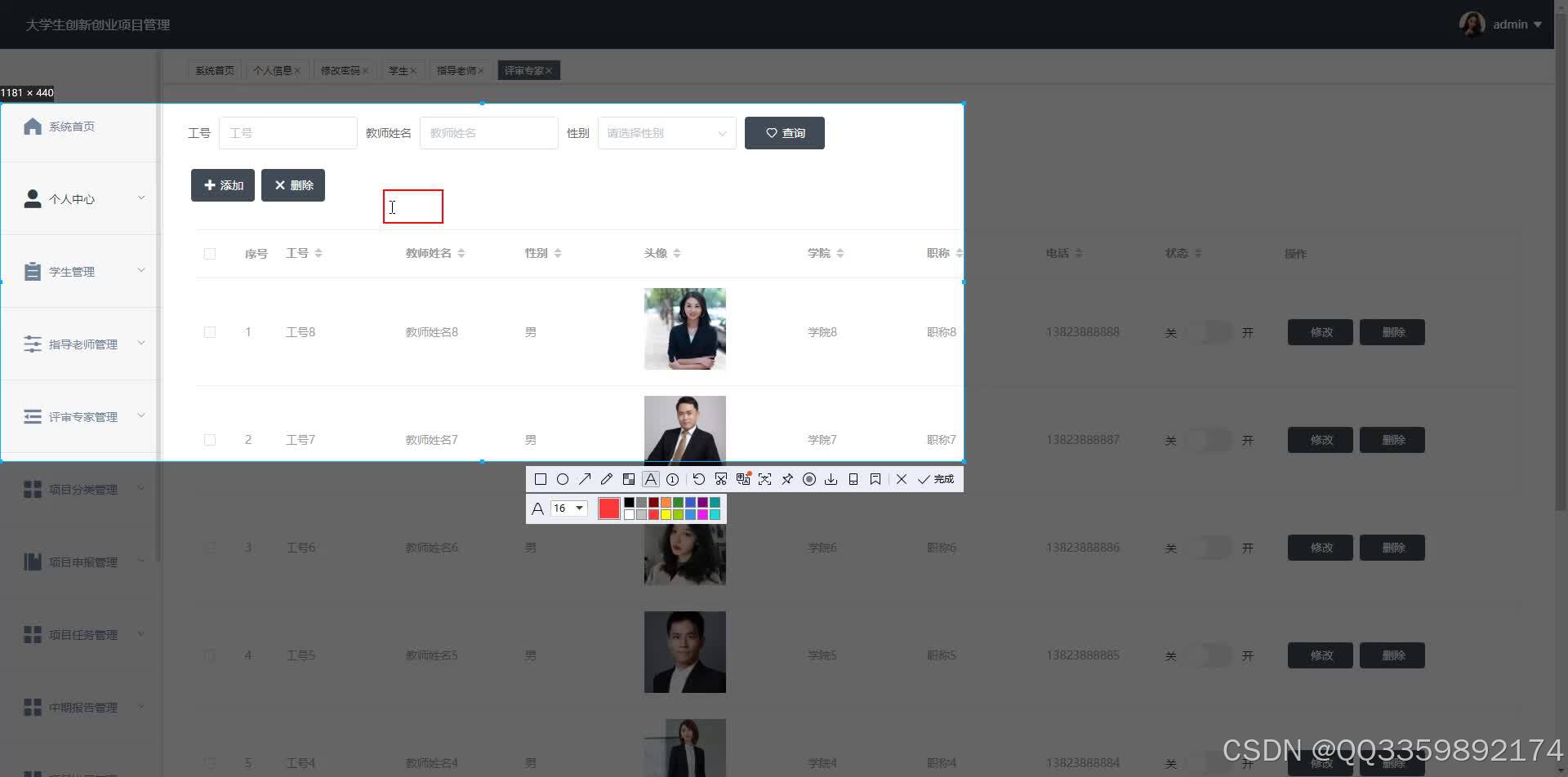1568x777 pixels.
Task: Select the text annotation tool
Action: click(x=651, y=479)
